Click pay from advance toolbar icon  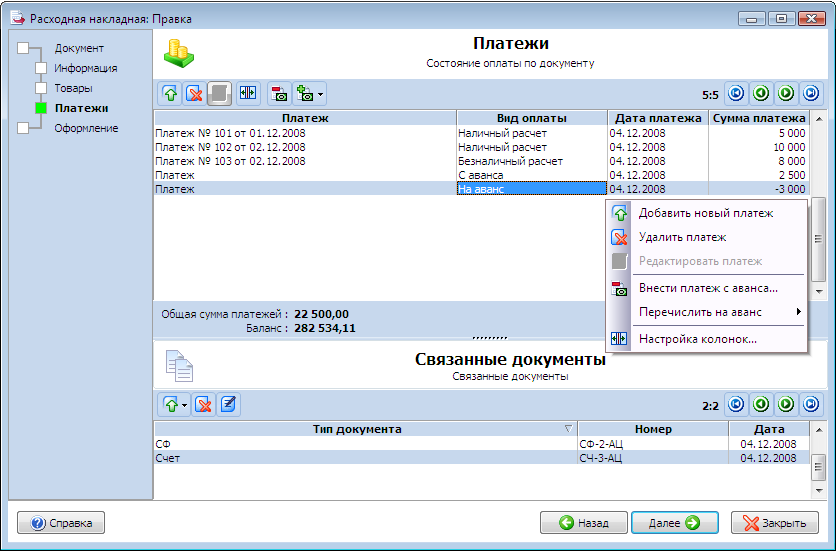pyautogui.click(x=279, y=94)
